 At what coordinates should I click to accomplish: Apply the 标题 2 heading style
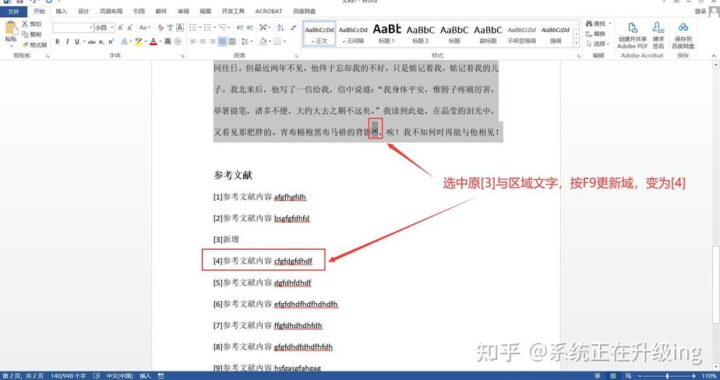(420, 34)
